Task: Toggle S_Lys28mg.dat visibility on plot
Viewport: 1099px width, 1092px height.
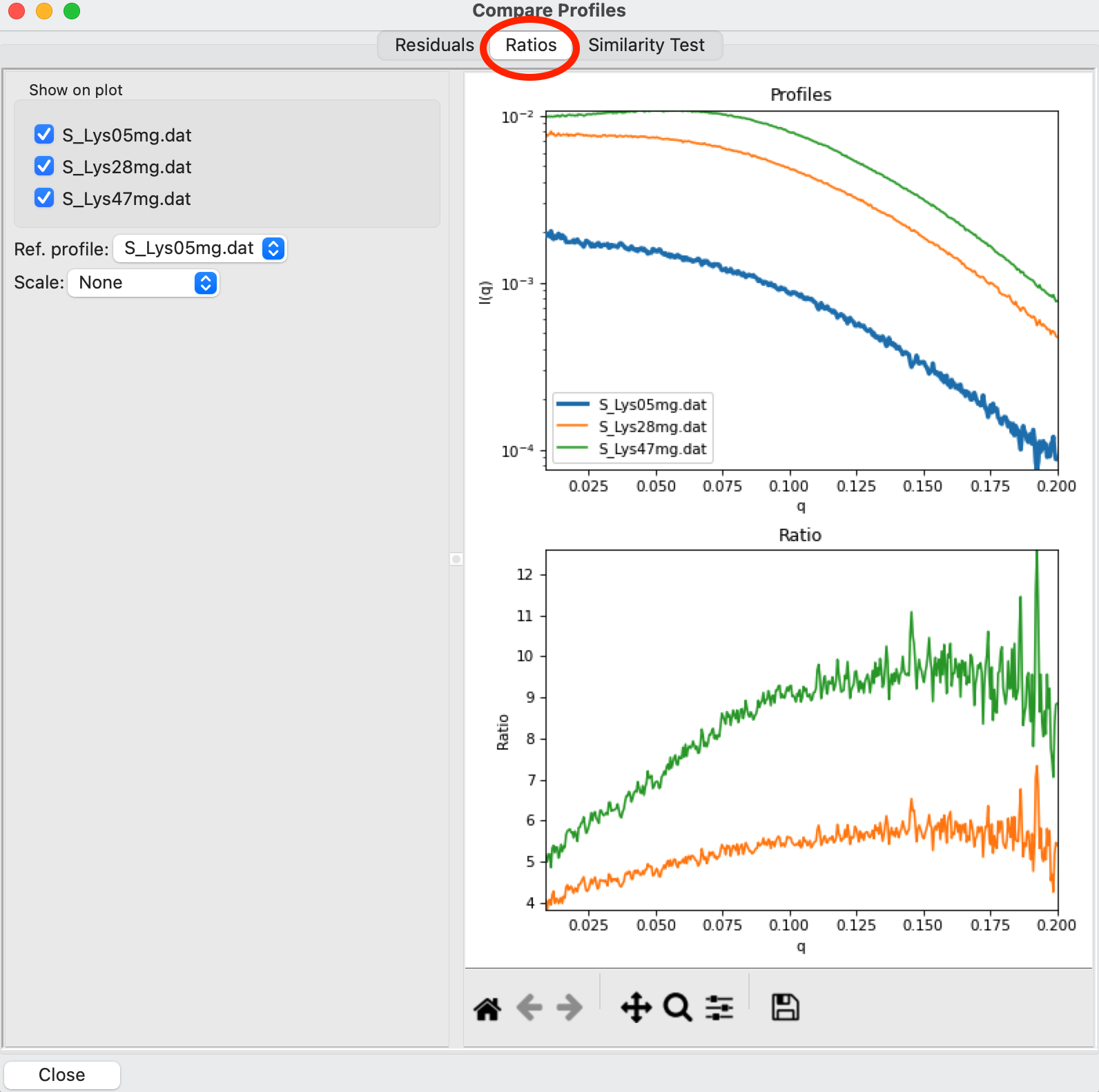Action: (x=44, y=166)
